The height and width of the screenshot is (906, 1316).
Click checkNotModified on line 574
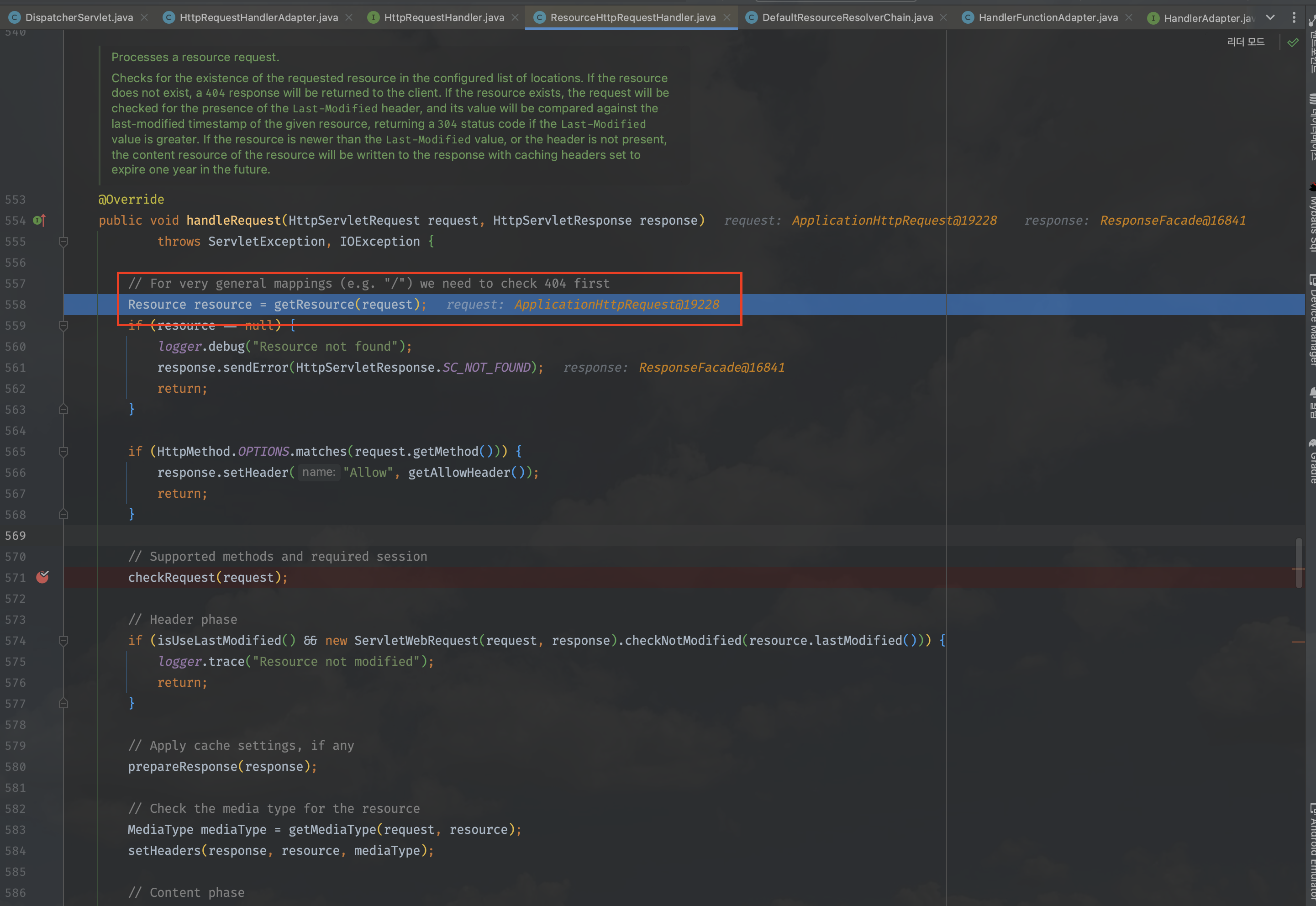683,640
